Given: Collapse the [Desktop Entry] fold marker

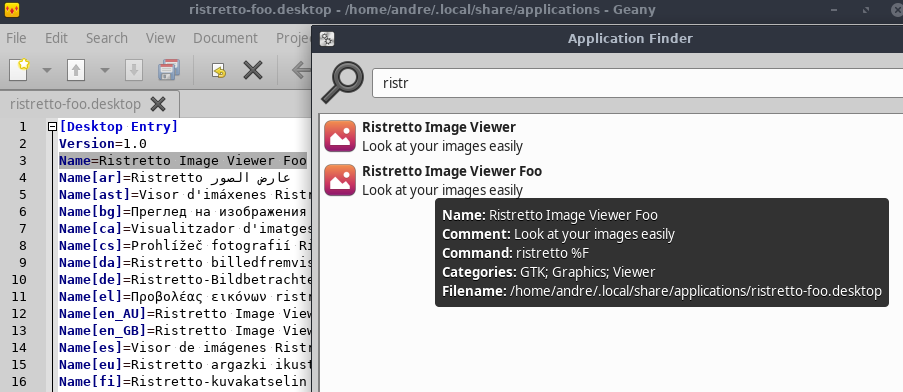Looking at the screenshot, I should tap(52, 127).
